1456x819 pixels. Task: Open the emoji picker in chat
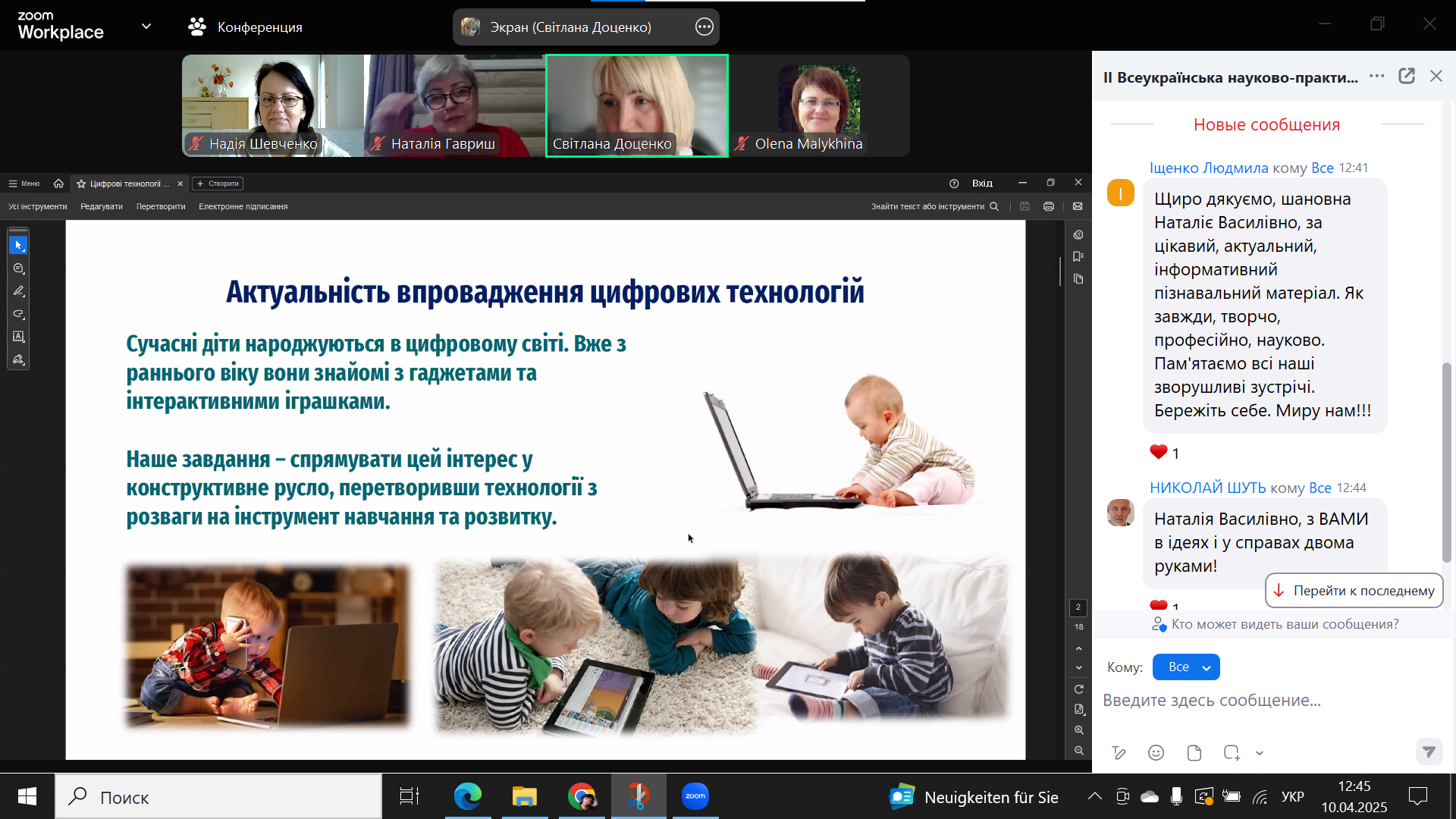click(1156, 753)
